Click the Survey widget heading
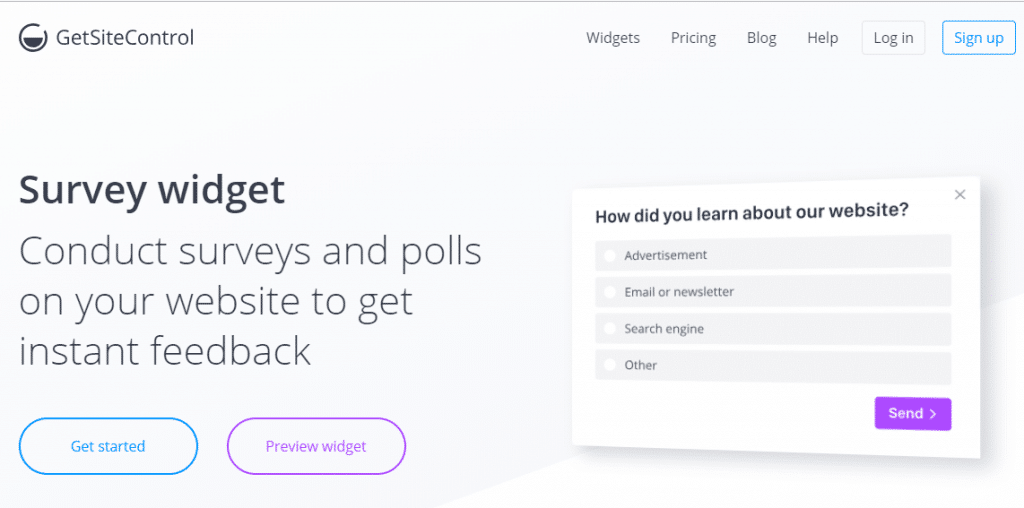Image resolution: width=1024 pixels, height=508 pixels. pos(152,190)
